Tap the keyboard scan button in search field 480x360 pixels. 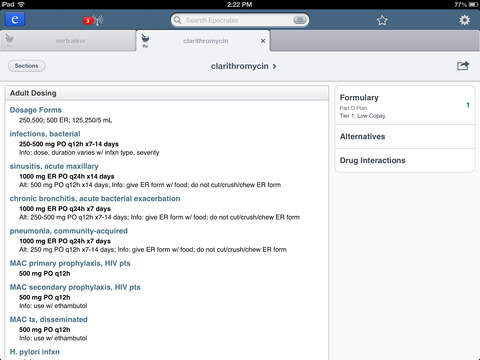(x=300, y=20)
